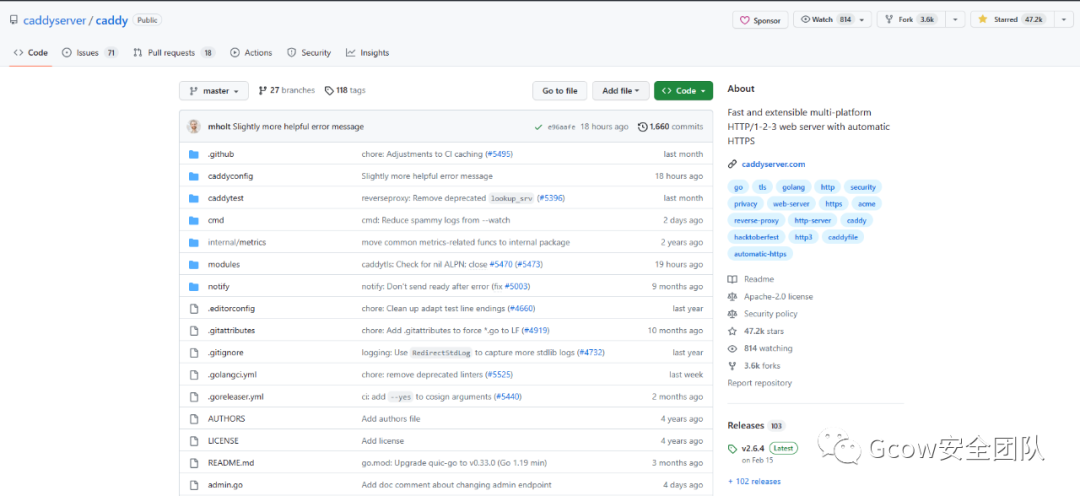
Task: Click mholt's avatar image
Action: tap(194, 127)
